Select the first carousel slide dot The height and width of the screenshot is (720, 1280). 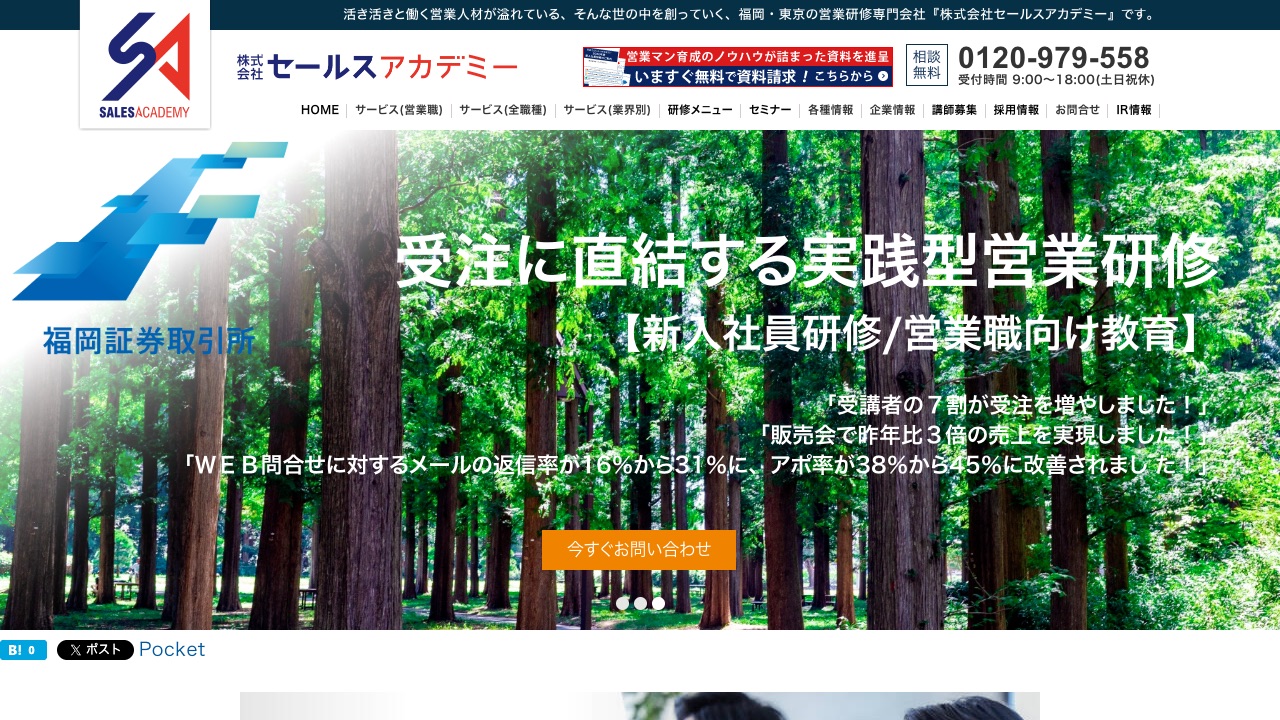pyautogui.click(x=622, y=603)
